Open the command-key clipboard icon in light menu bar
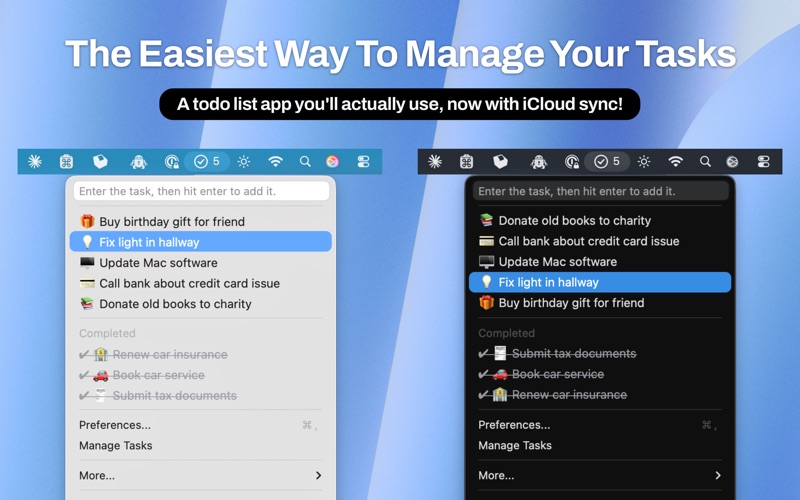 coord(66,162)
